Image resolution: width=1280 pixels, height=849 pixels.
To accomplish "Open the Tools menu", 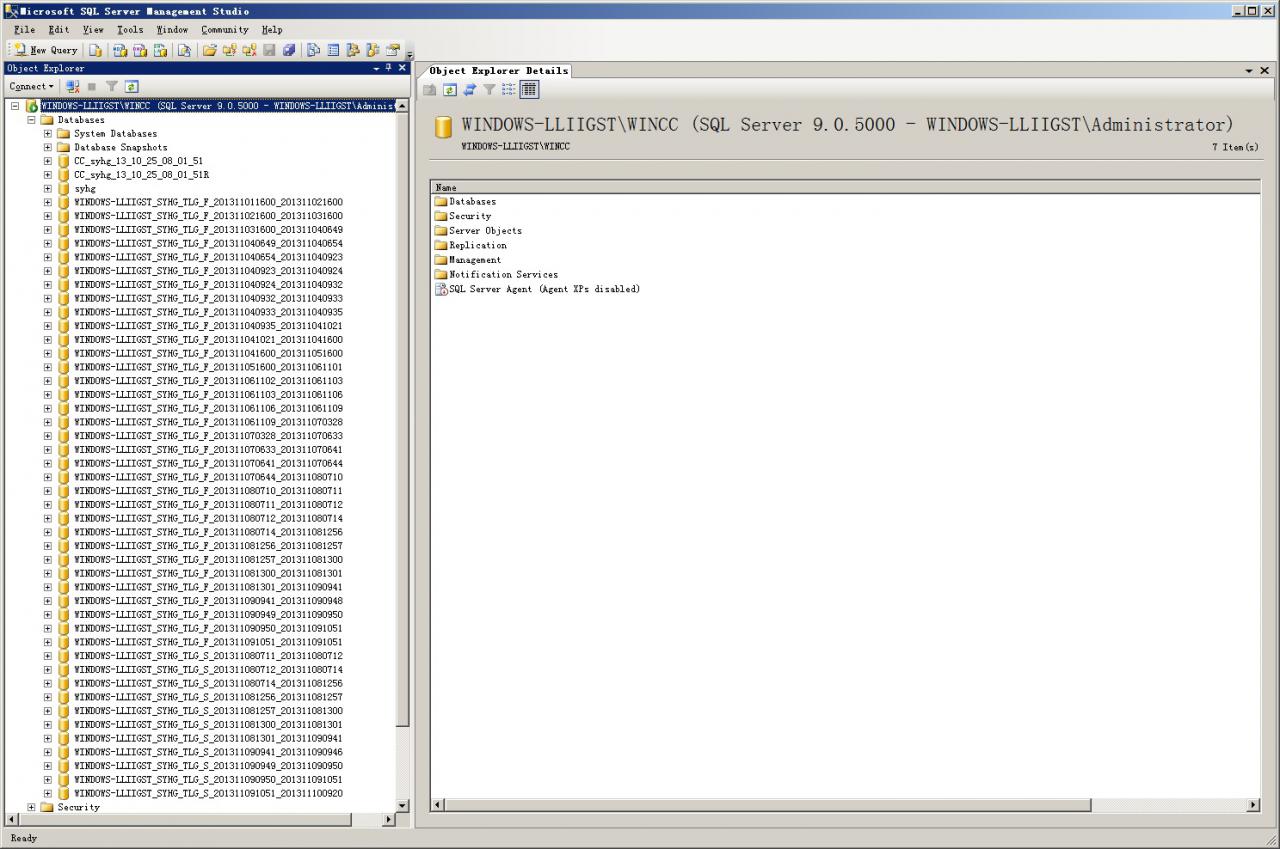I will [130, 30].
